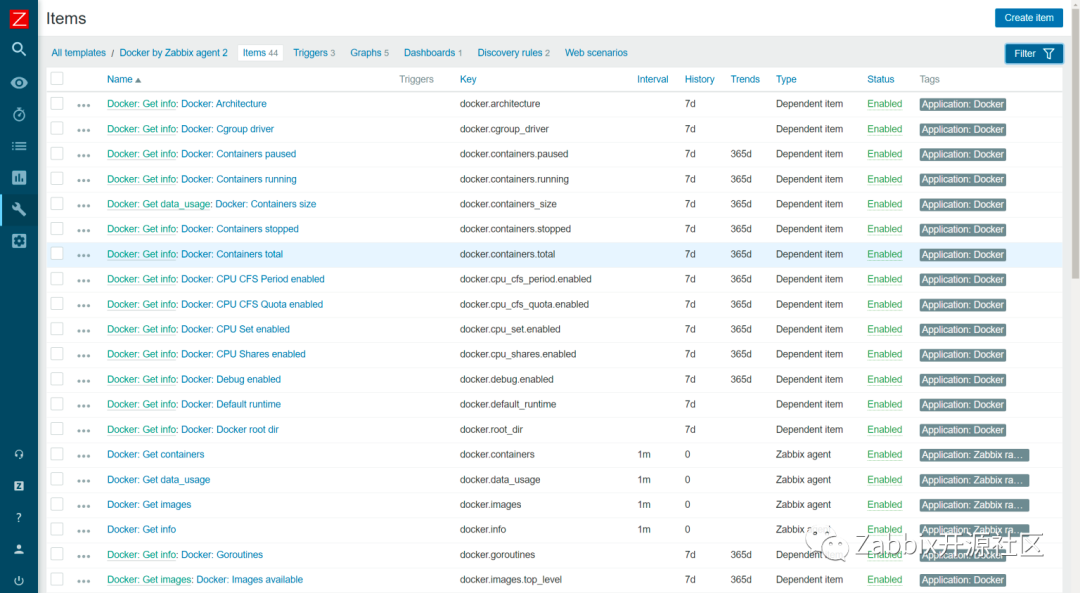Sort items by Interval column
The image size is (1080, 593).
point(652,79)
